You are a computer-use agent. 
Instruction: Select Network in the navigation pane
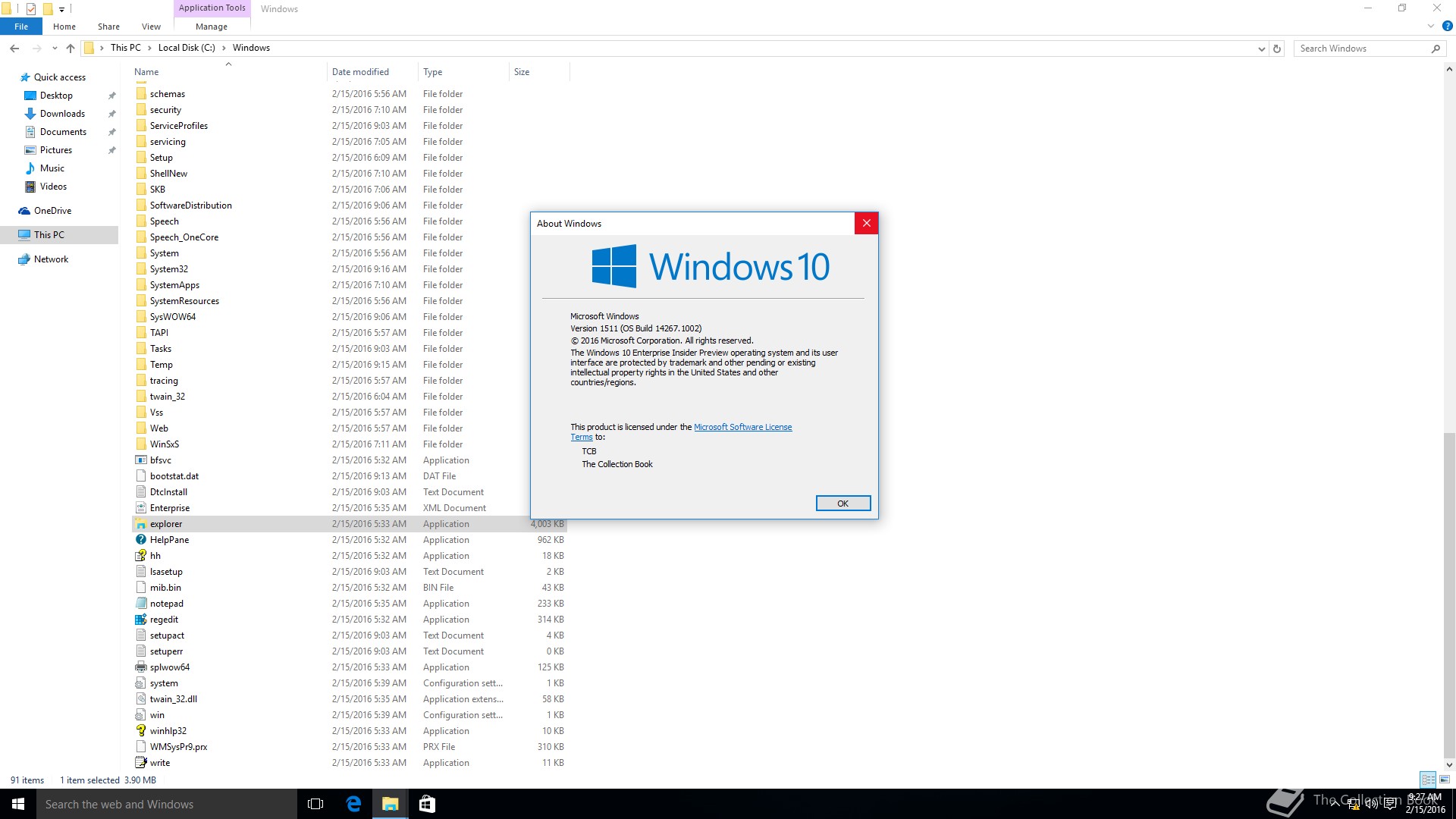[x=51, y=259]
